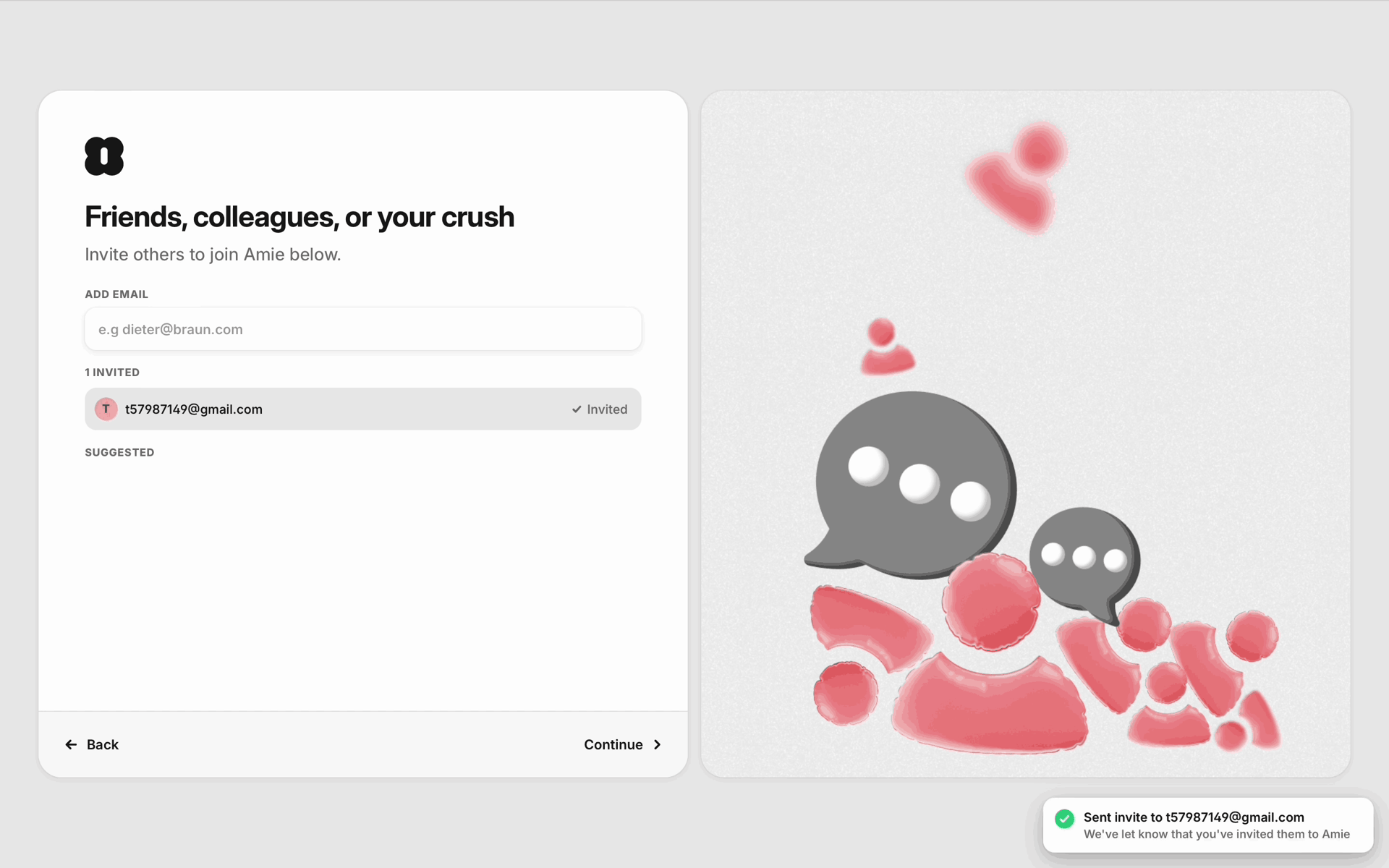Click the Invited checkmark status
The height and width of the screenshot is (868, 1389).
[600, 409]
